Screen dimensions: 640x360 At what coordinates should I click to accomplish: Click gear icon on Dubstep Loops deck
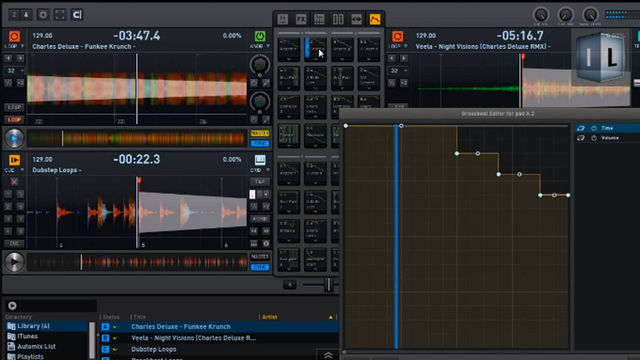coord(266,244)
